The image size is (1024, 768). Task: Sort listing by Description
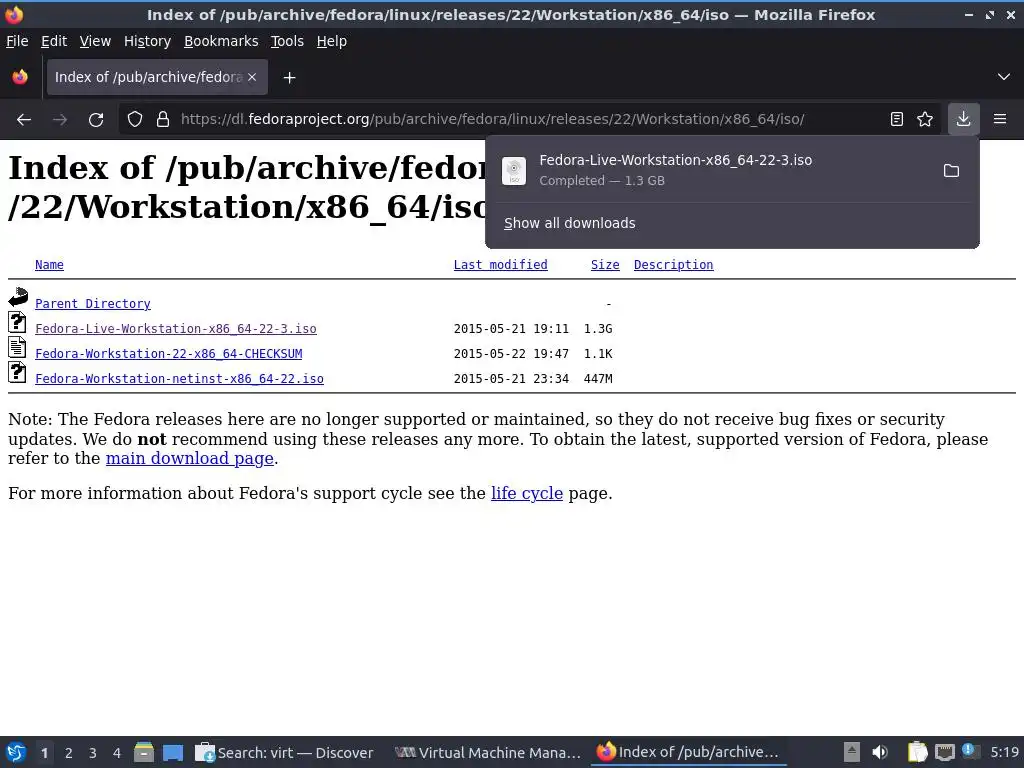click(673, 264)
